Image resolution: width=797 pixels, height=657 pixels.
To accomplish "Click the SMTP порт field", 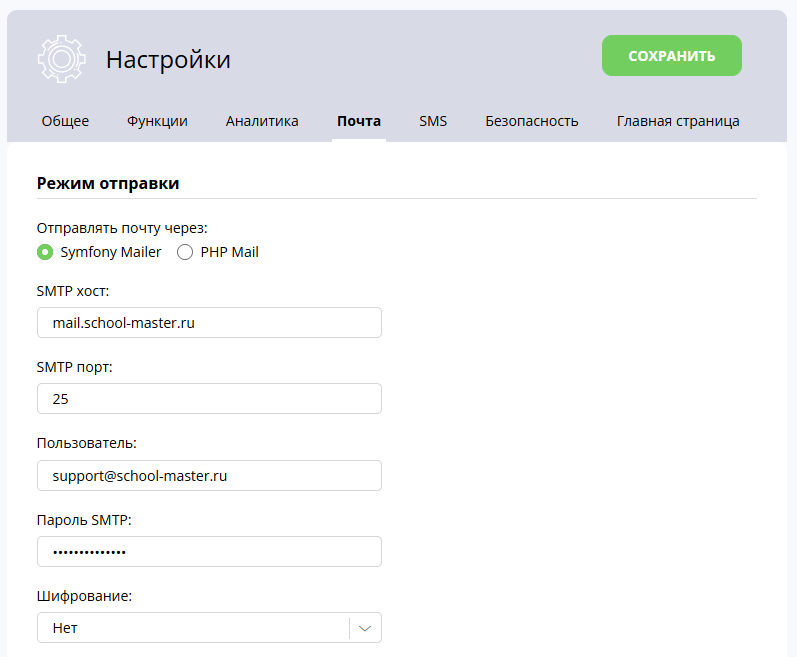I will pyautogui.click(x=209, y=399).
